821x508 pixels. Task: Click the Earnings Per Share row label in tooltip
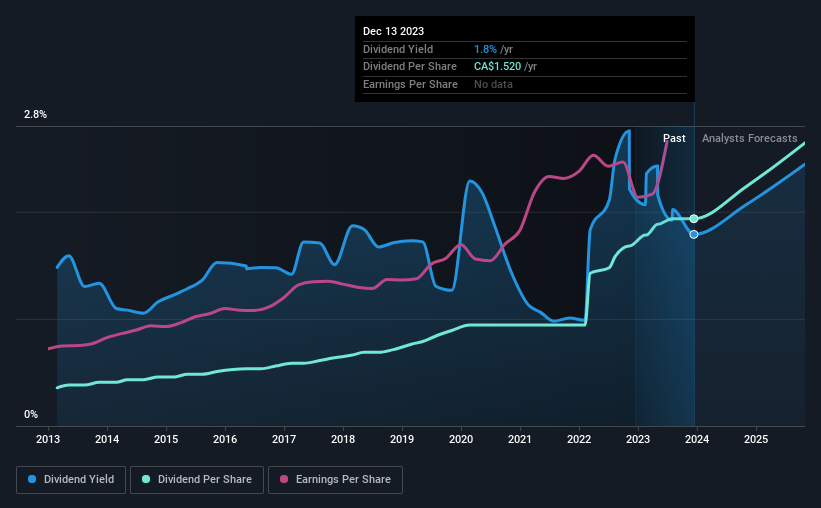pos(410,84)
